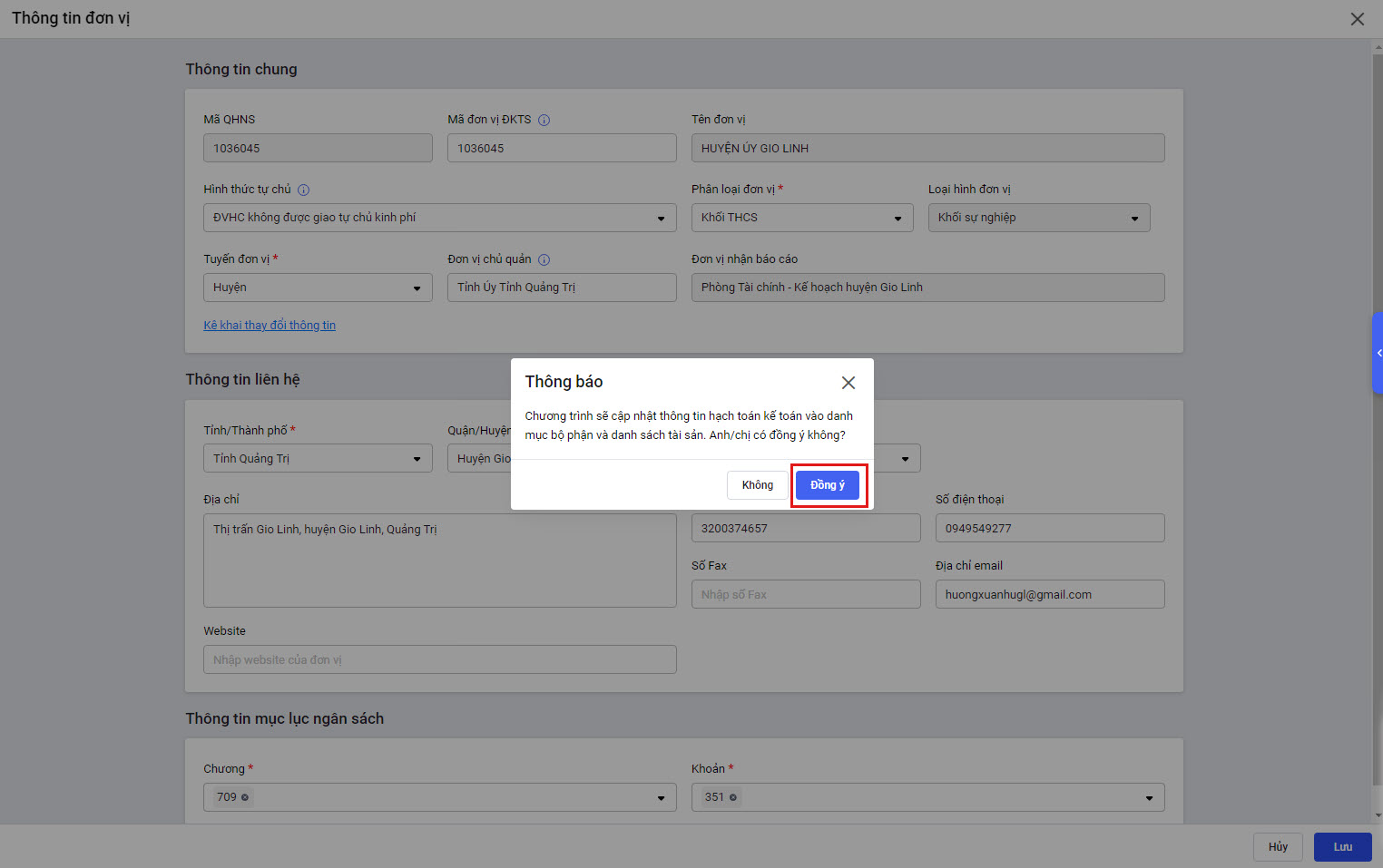Click the Website input field
1383x868 pixels.
(439, 660)
